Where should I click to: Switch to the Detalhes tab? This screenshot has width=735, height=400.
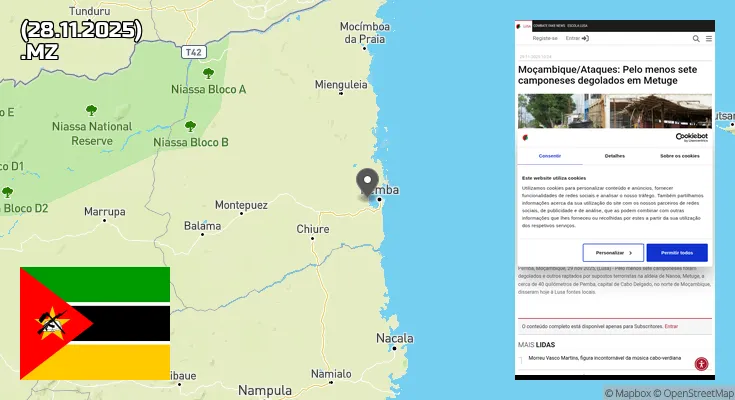(x=615, y=156)
